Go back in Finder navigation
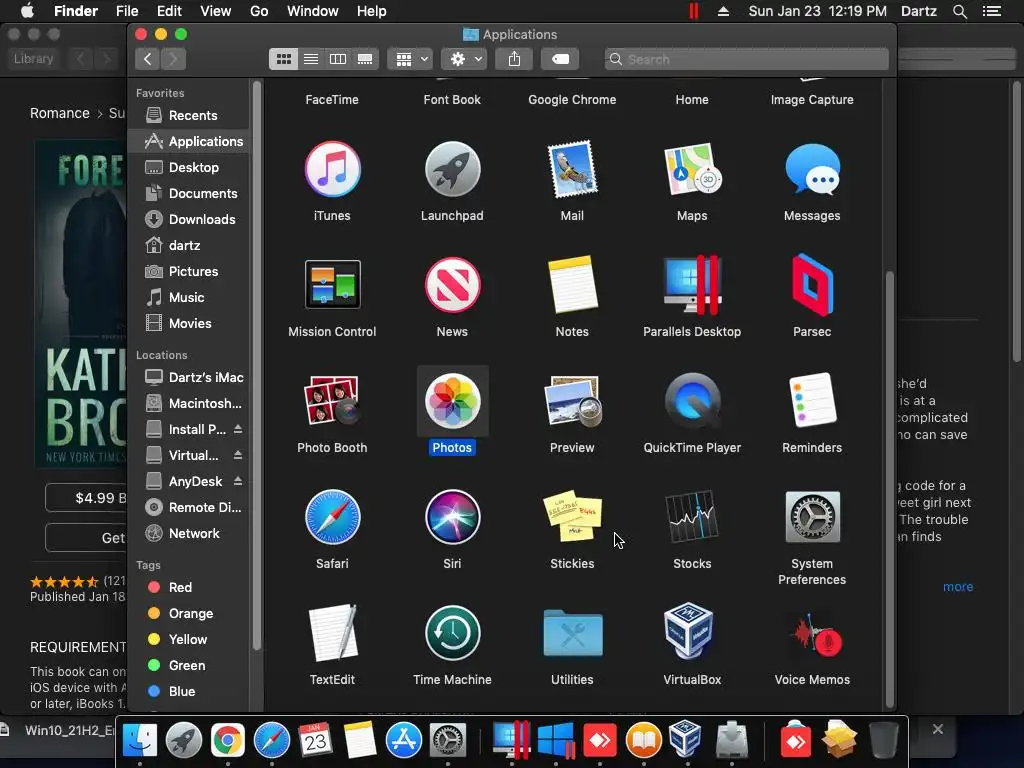Image resolution: width=1024 pixels, height=768 pixels. [x=148, y=59]
